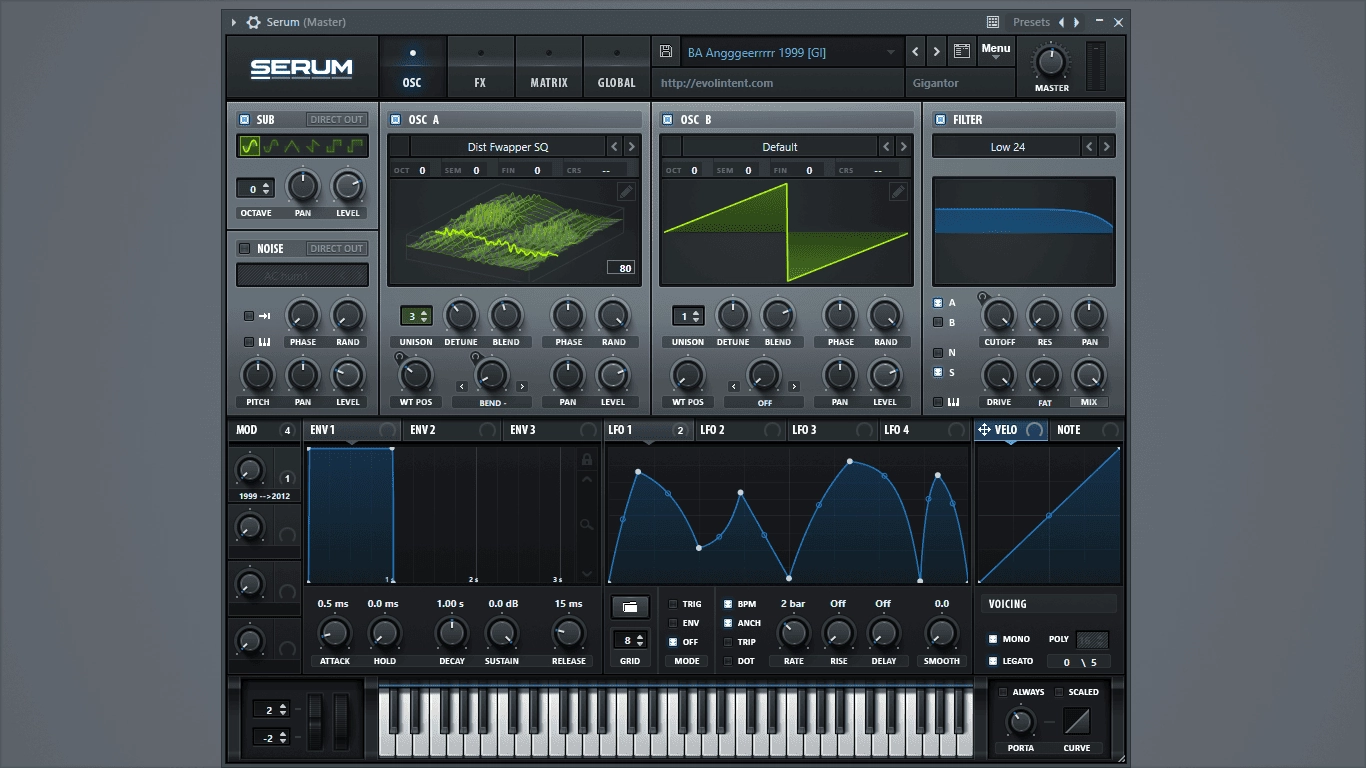Screen dimensions: 1366x768
Task: Enable LFO TRIG mode
Action: (x=673, y=604)
